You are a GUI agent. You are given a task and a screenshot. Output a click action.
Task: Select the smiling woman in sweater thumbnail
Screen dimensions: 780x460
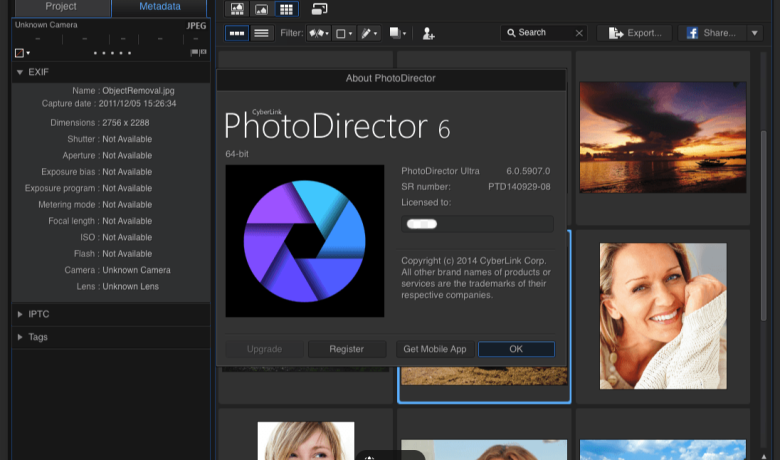tap(663, 316)
